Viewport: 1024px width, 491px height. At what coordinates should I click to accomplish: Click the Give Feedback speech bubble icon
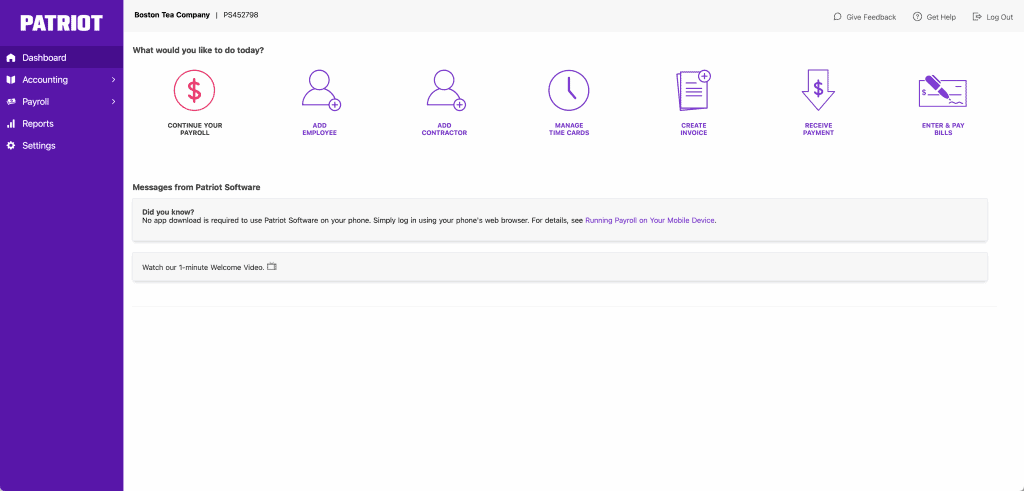coord(837,17)
